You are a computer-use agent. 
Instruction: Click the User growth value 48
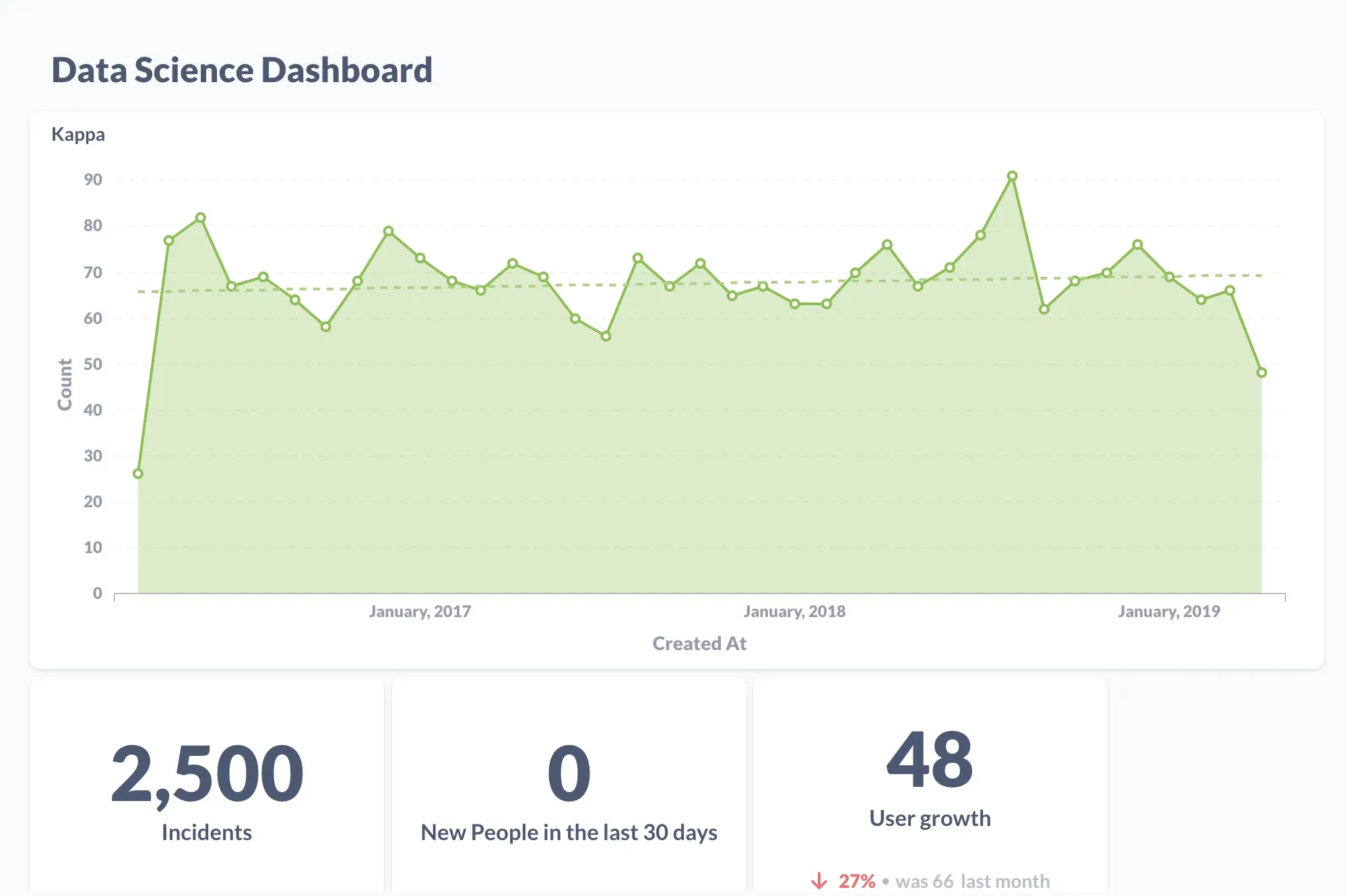930,759
